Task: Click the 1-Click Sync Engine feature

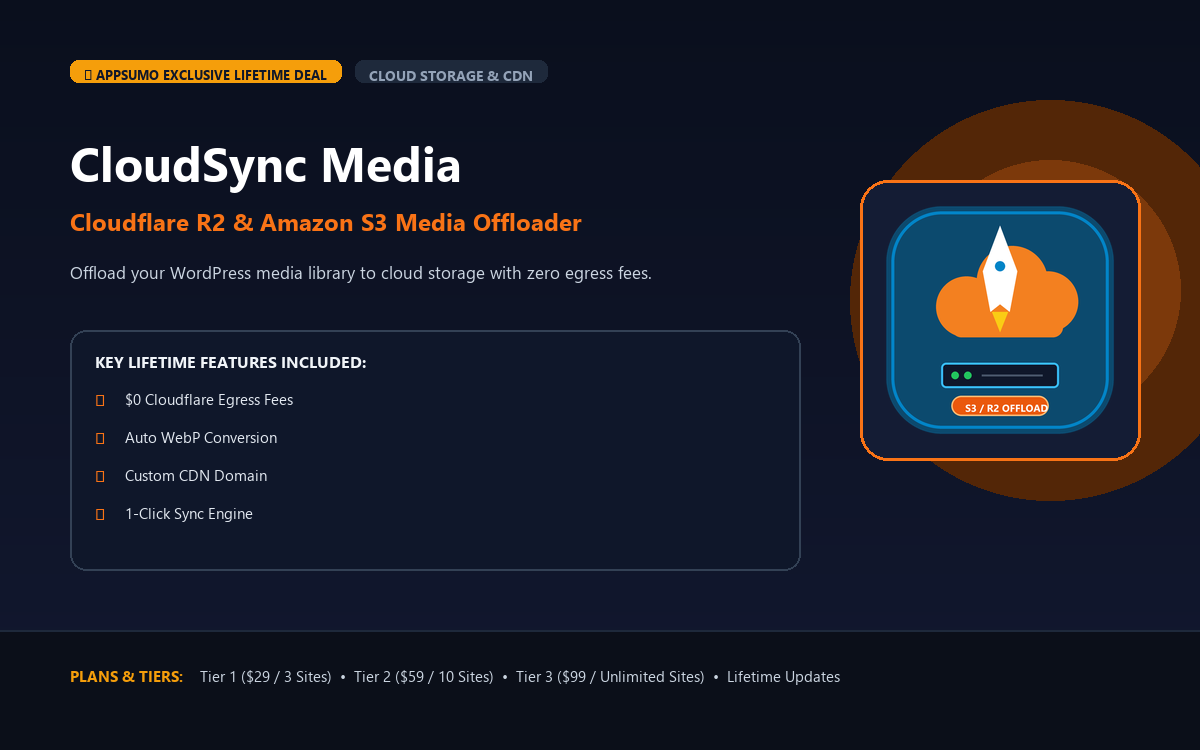Action: pos(189,514)
